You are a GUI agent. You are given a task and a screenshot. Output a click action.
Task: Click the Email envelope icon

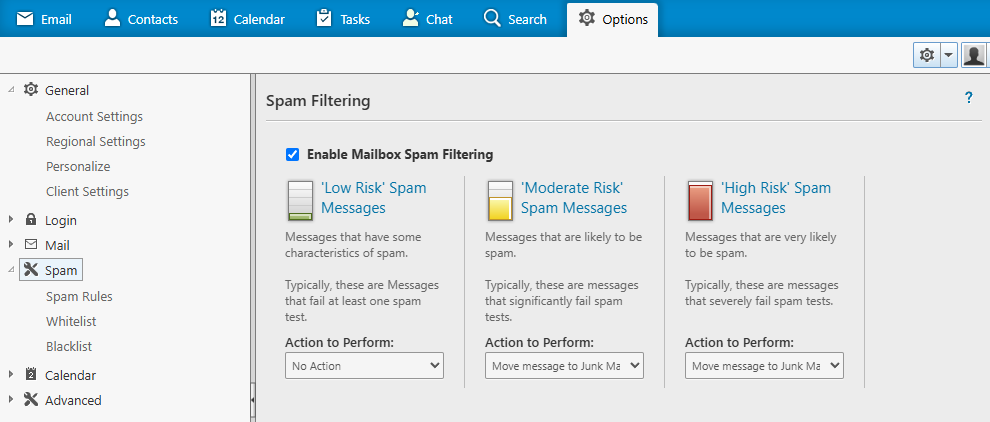25,19
